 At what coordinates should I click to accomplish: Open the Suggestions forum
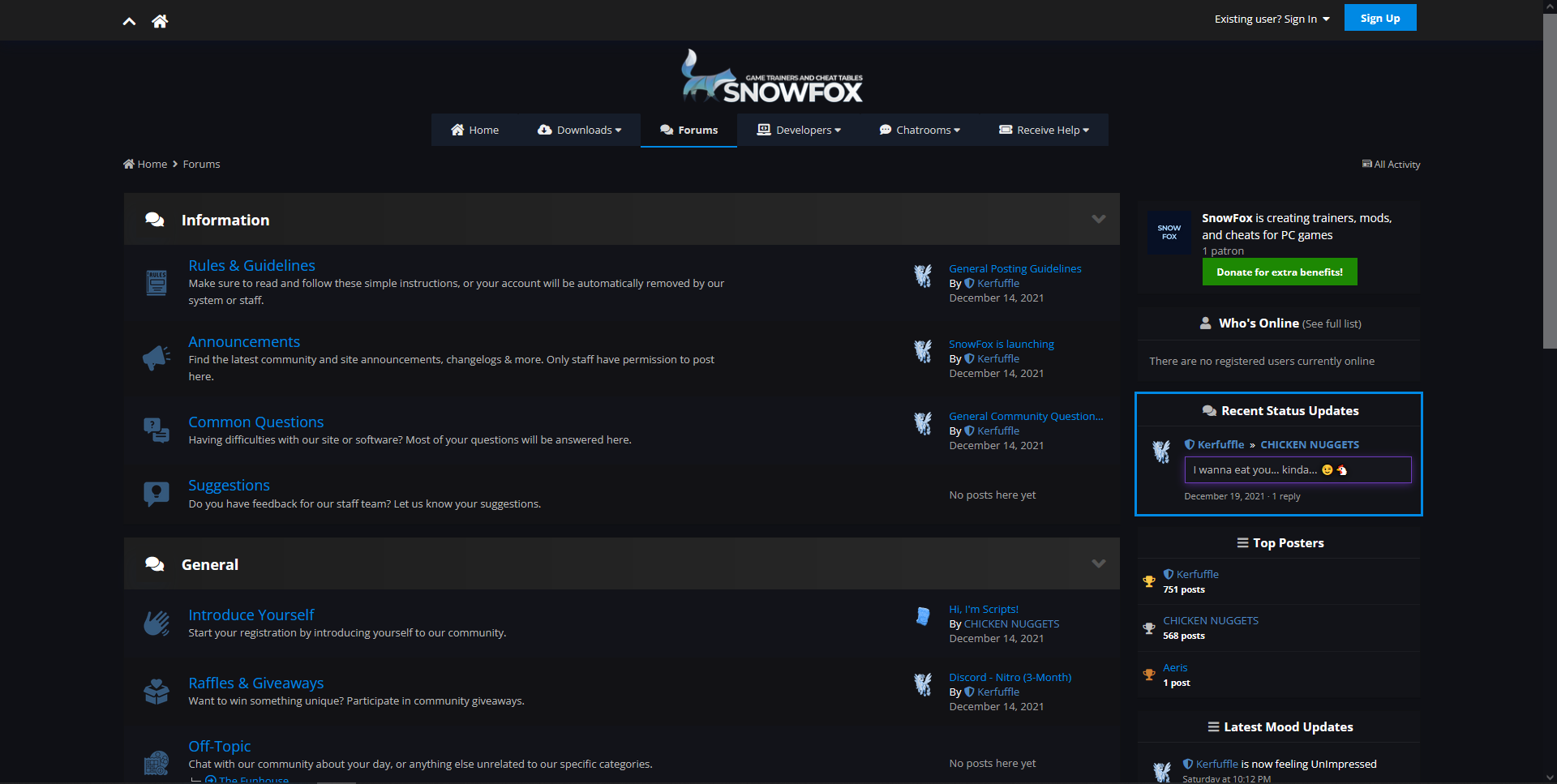pyautogui.click(x=229, y=485)
